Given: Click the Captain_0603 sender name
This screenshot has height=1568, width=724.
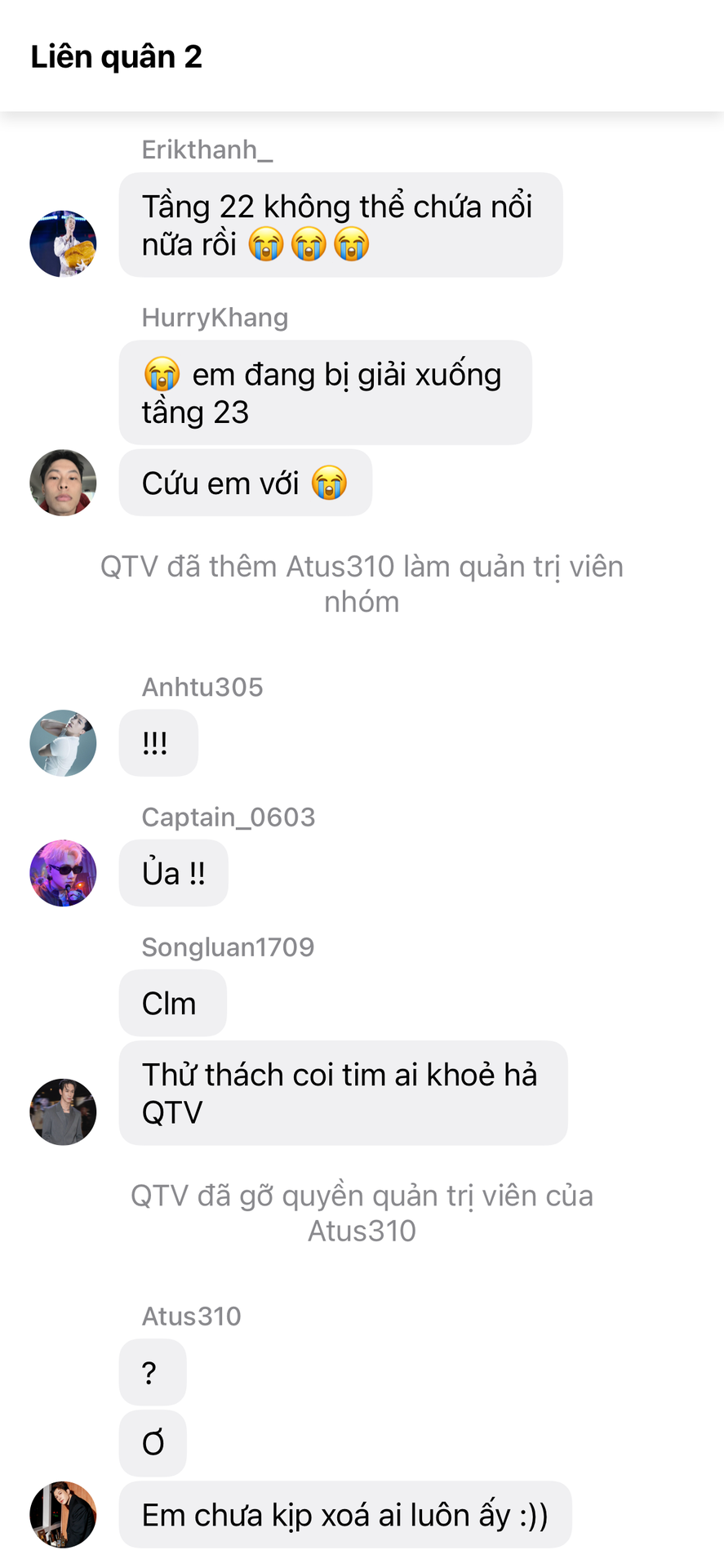Looking at the screenshot, I should (x=229, y=817).
